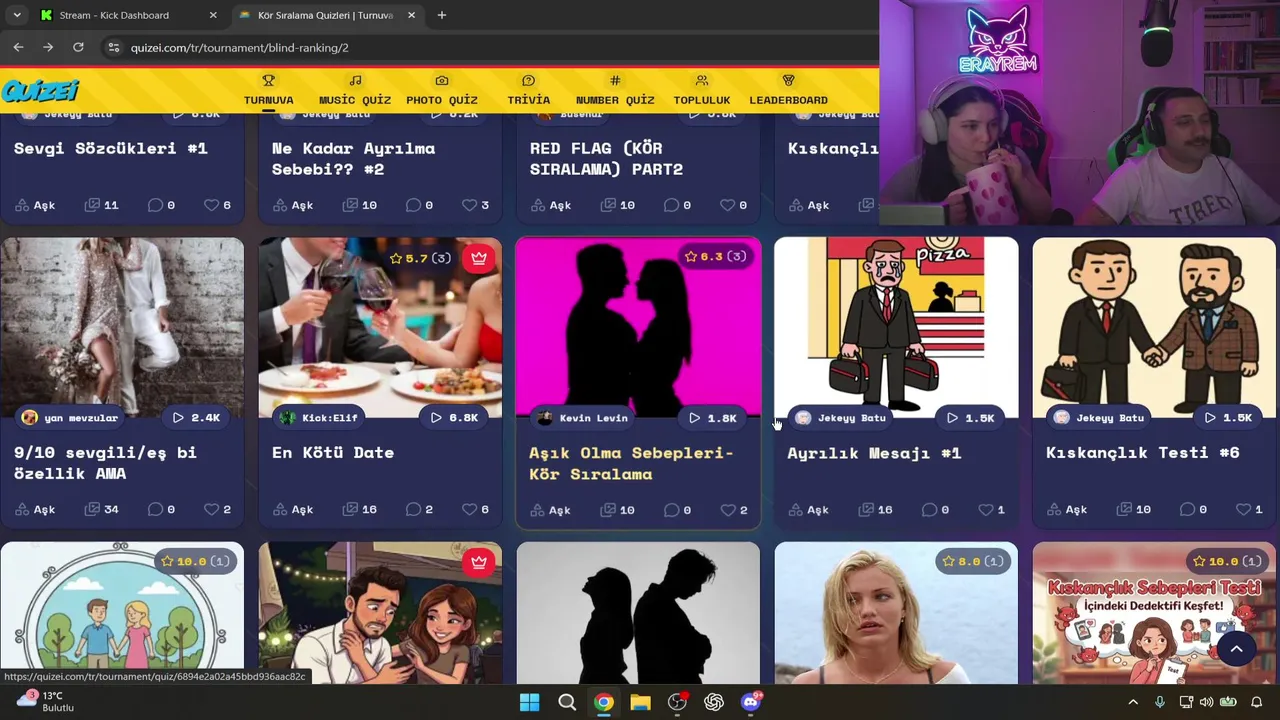Click author Kevin Levin
The height and width of the screenshot is (720, 1280).
pyautogui.click(x=583, y=417)
